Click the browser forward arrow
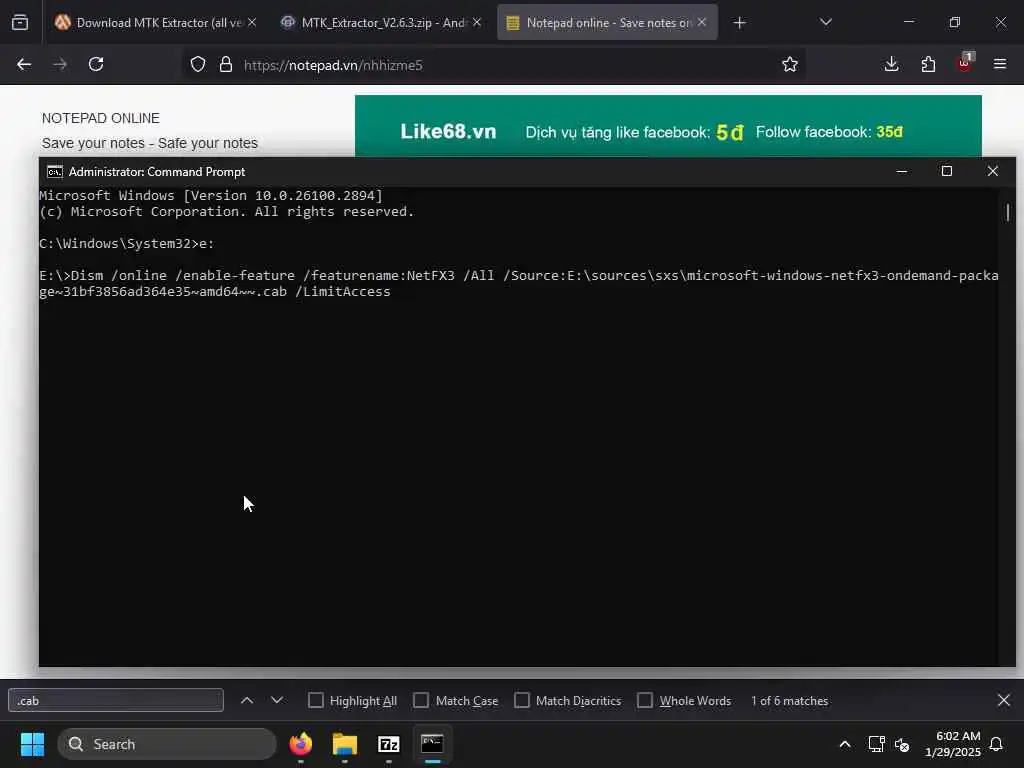 point(60,64)
